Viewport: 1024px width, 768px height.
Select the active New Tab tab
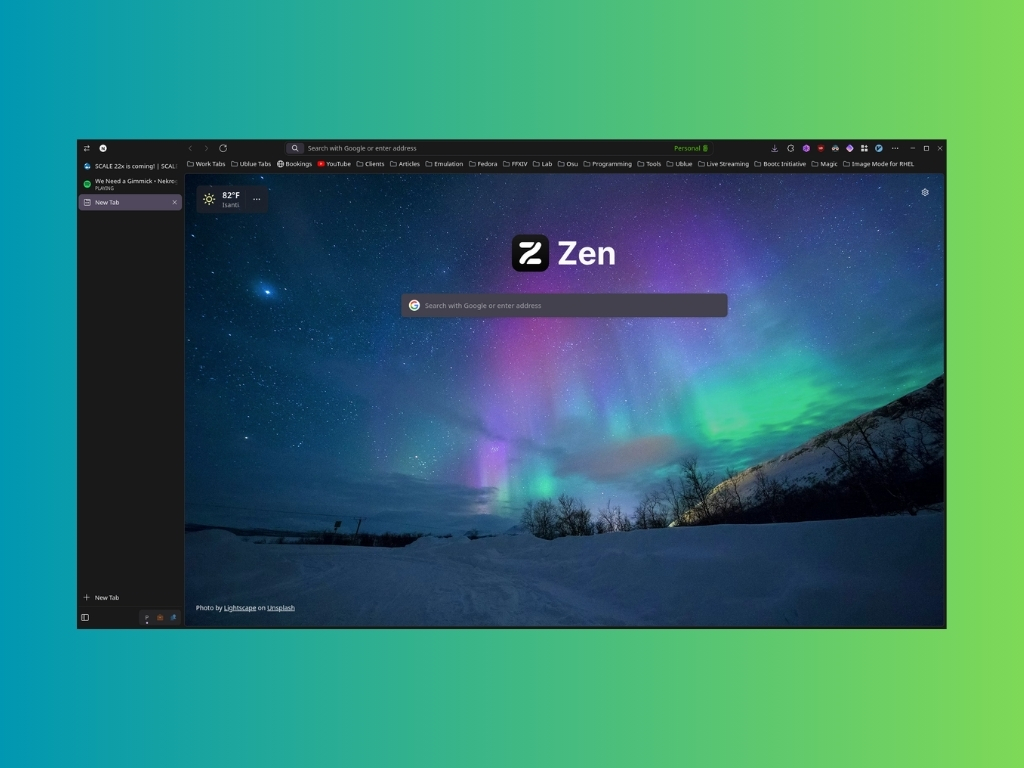(x=130, y=202)
